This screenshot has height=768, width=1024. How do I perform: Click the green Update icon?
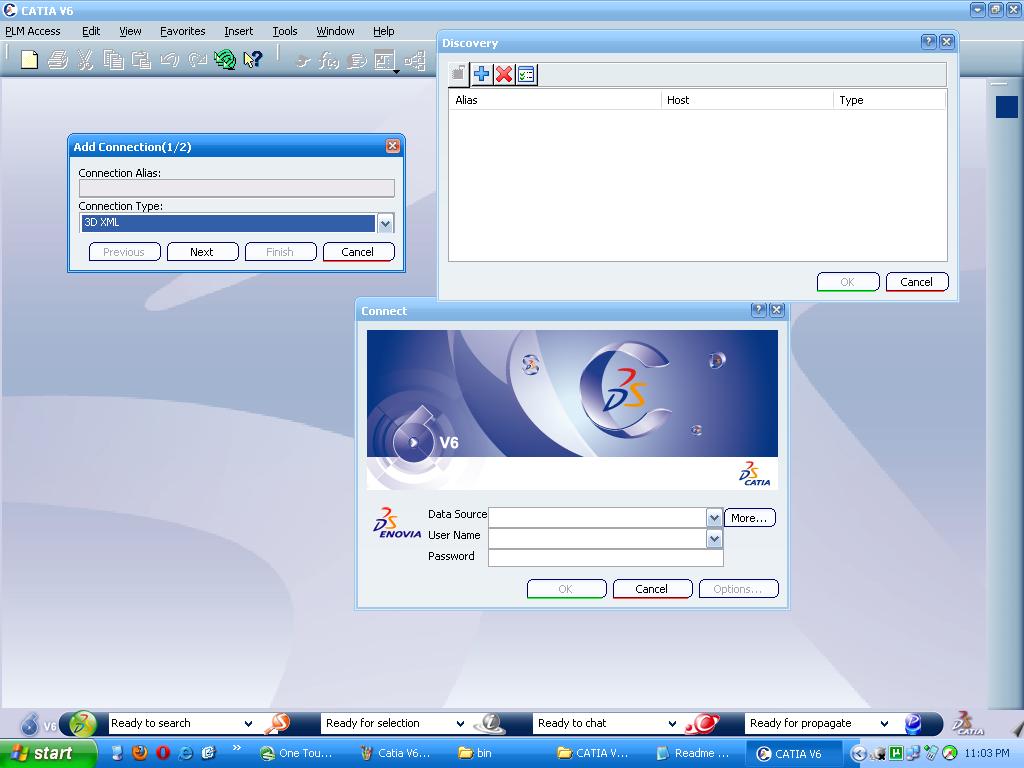click(225, 60)
